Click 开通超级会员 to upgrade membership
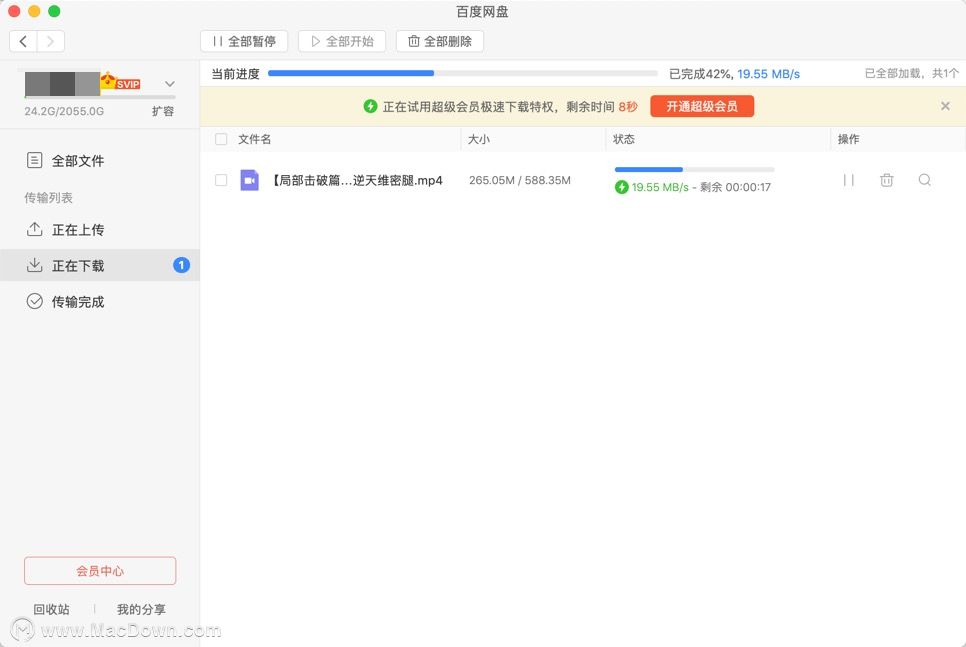 coord(702,106)
